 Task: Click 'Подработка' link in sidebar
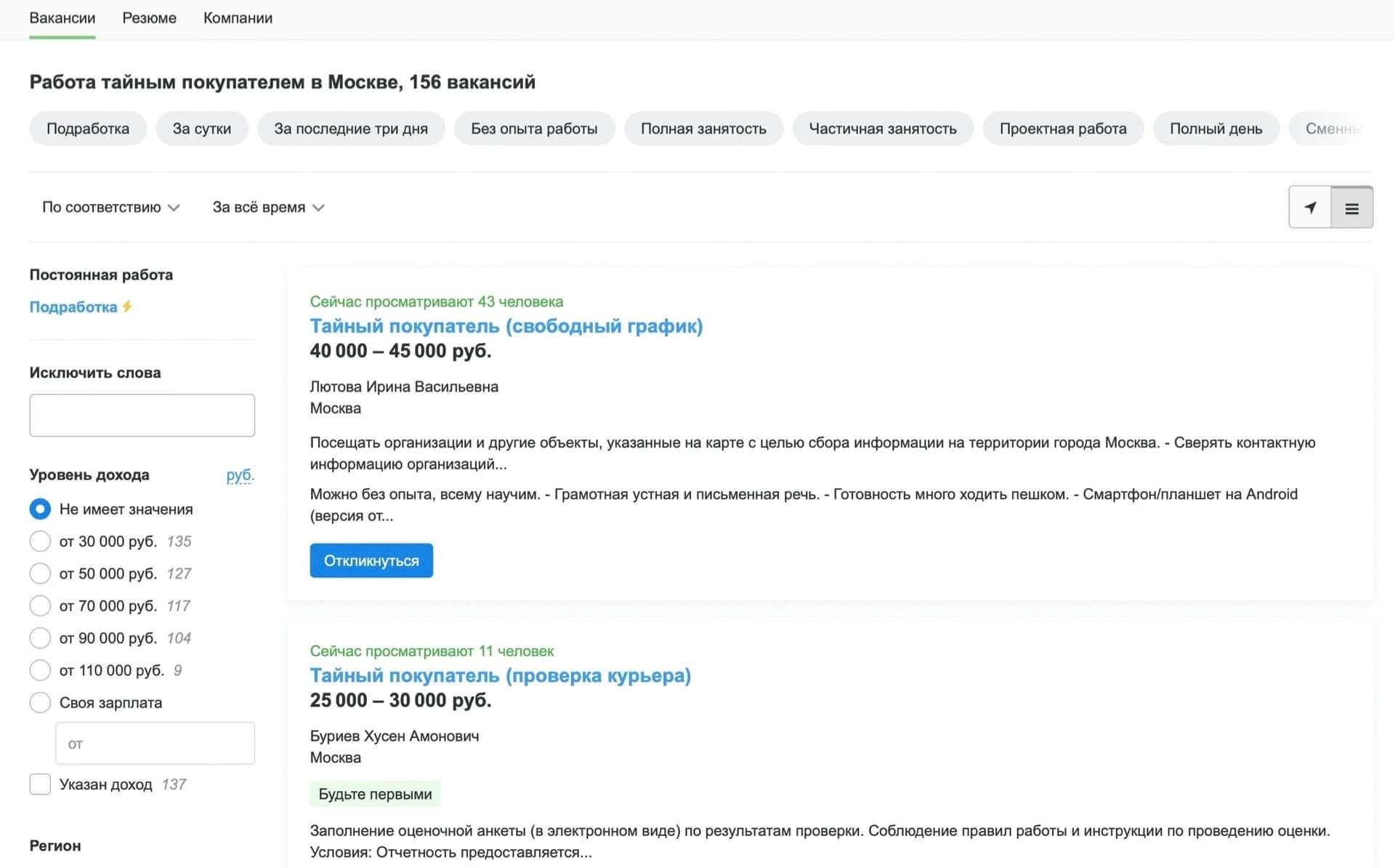(x=73, y=307)
